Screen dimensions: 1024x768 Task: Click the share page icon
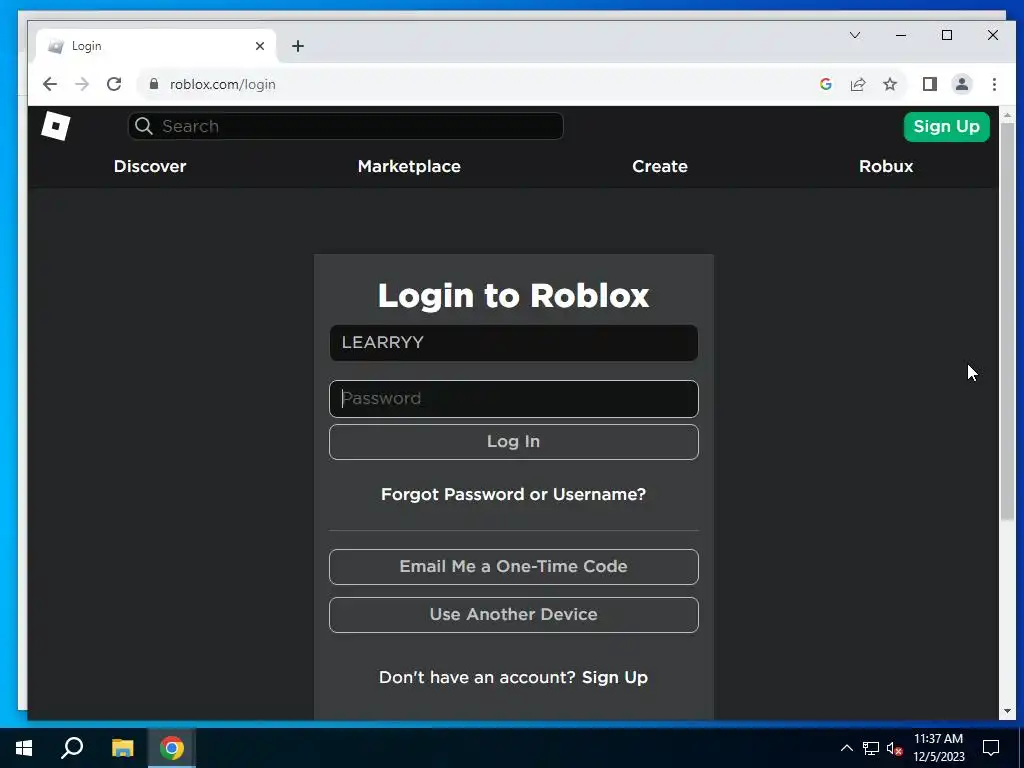click(x=857, y=84)
